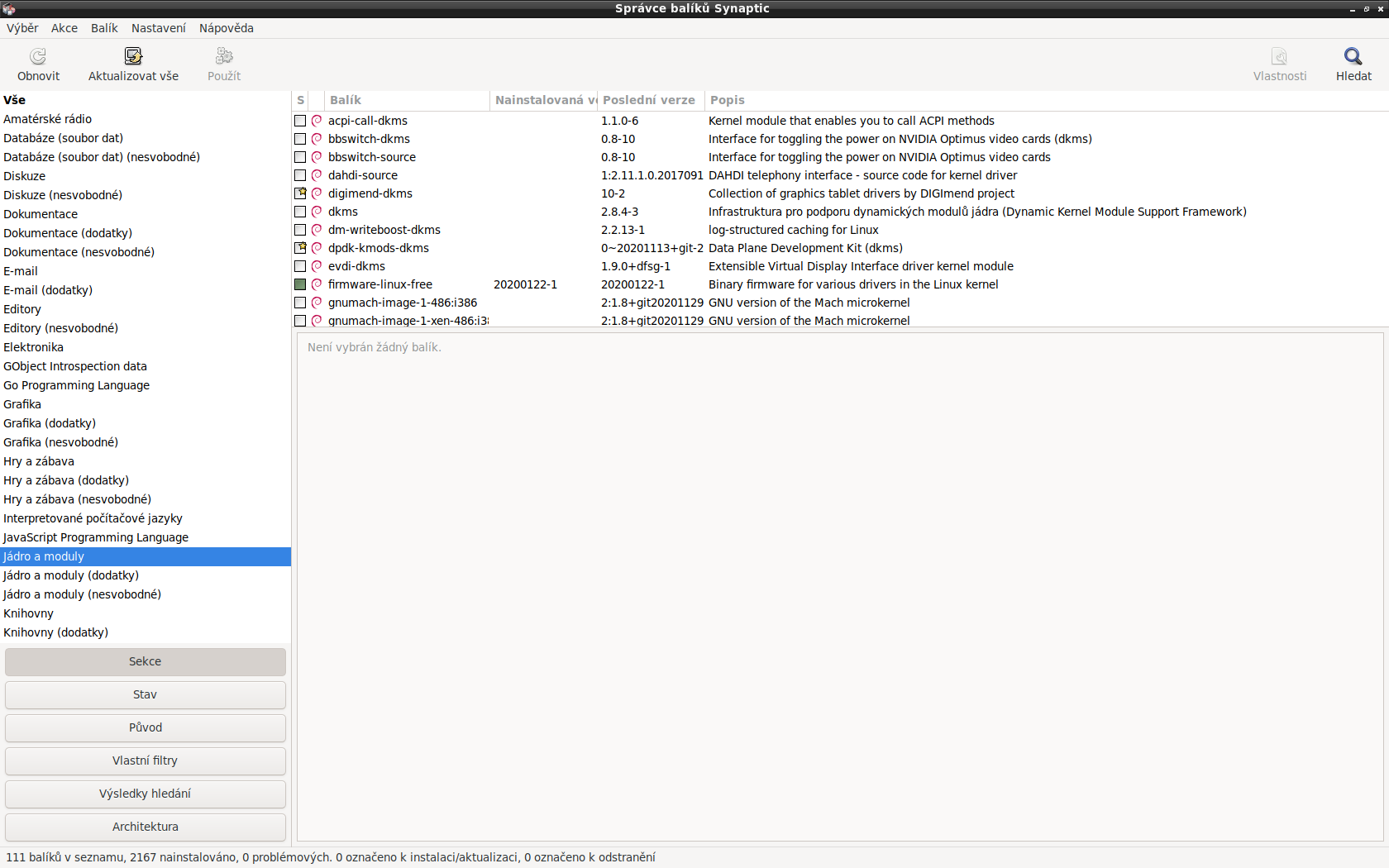Sort by Poslední verze column header
Viewport: 1389px width, 868px height.
[x=651, y=100]
